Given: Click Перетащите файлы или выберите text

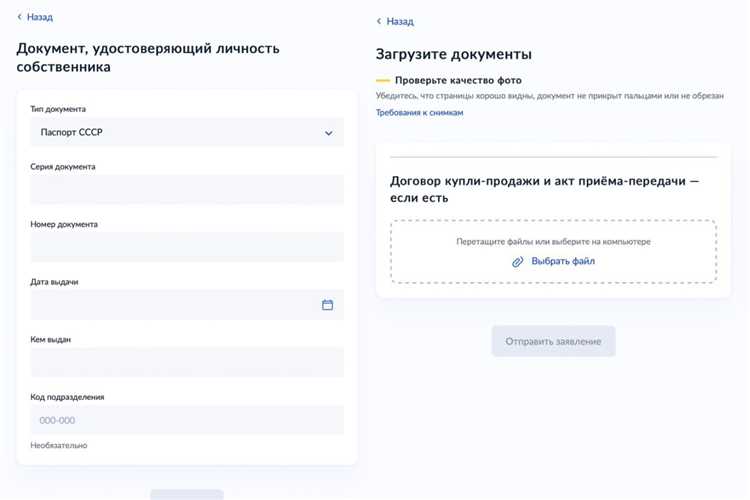Looking at the screenshot, I should point(553,242).
